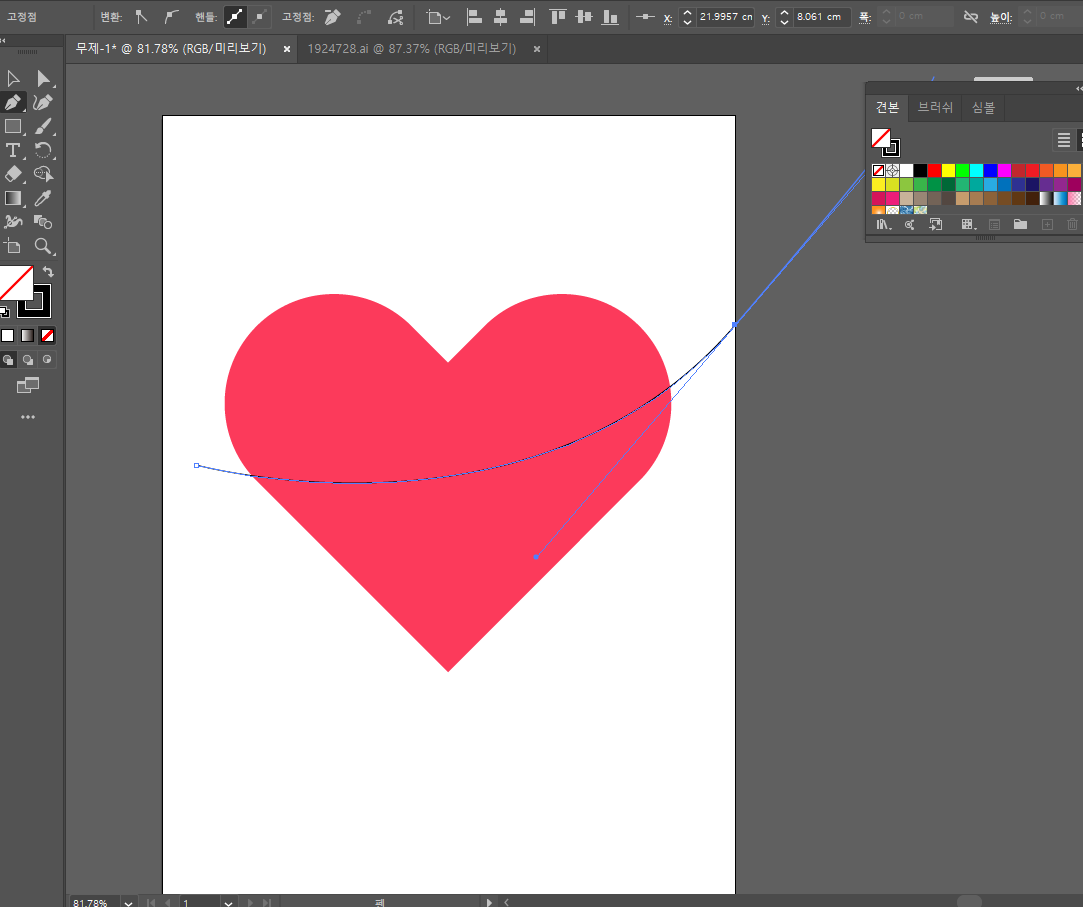Toggle constrain width and height link
This screenshot has width=1083, height=907.
(x=970, y=17)
